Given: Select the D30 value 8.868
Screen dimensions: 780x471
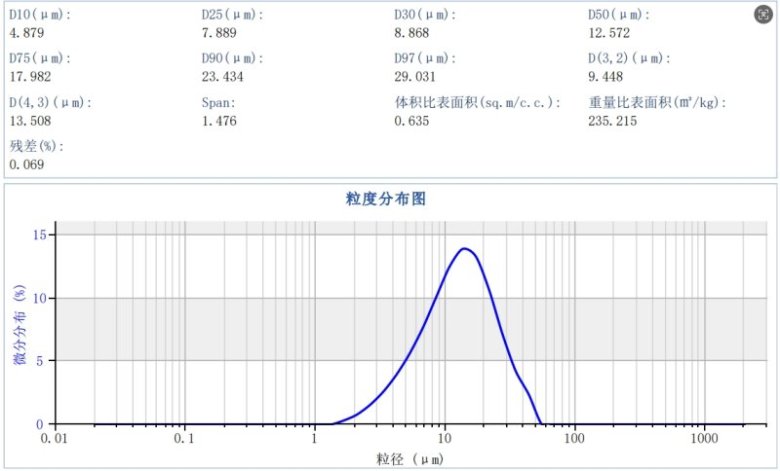Looking at the screenshot, I should click(414, 32).
